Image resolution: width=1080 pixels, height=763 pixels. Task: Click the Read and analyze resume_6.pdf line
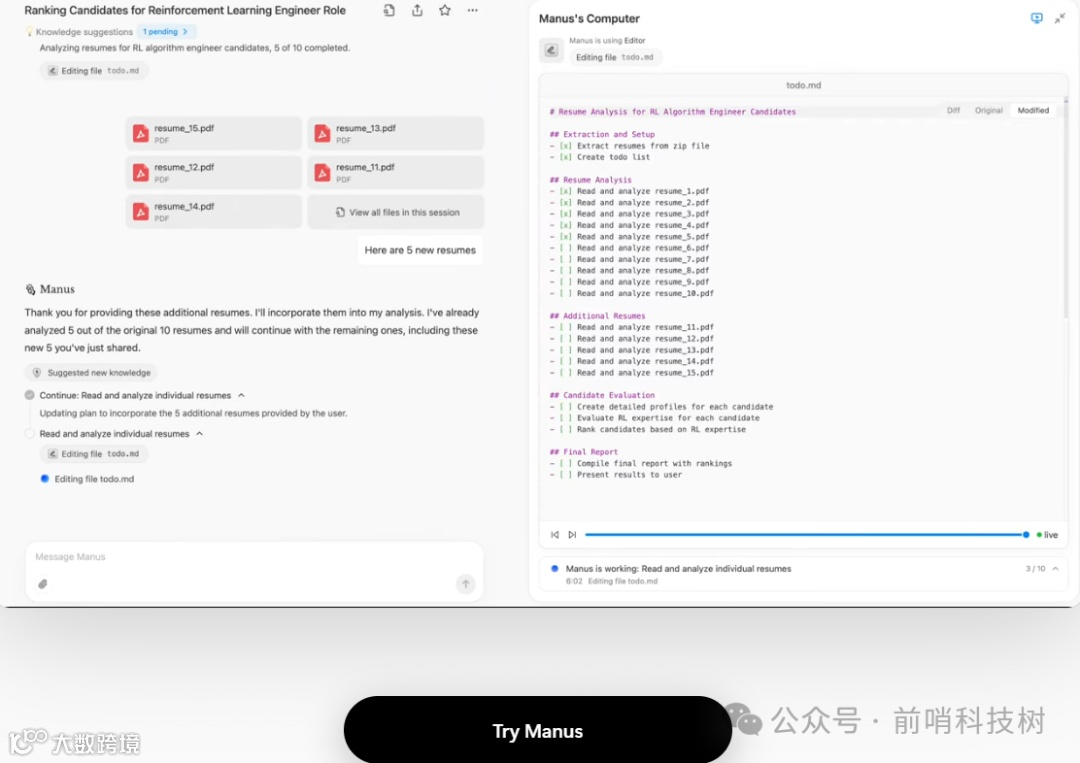click(629, 248)
